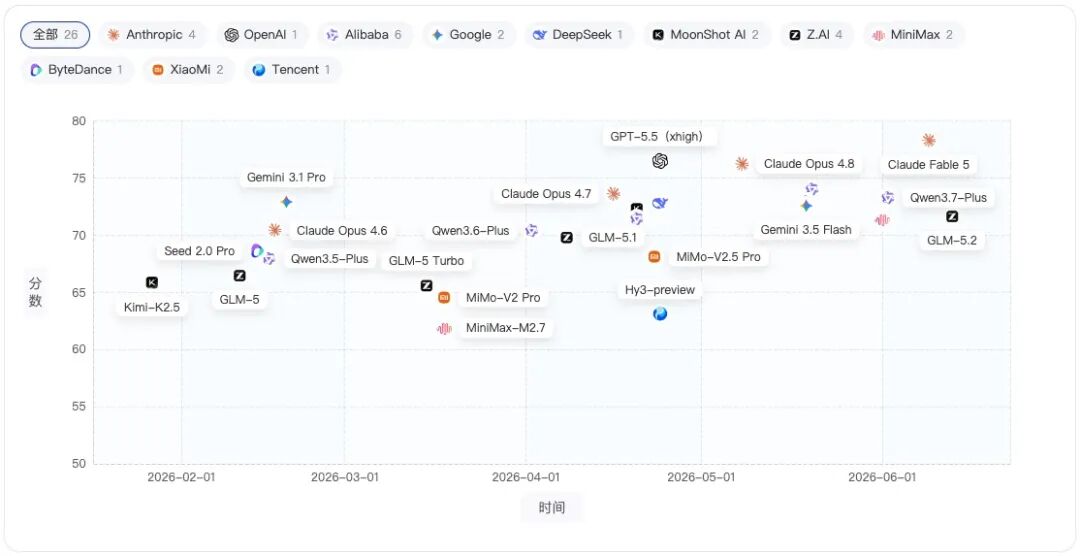Click the GLM-5.1 data point marker

(567, 238)
